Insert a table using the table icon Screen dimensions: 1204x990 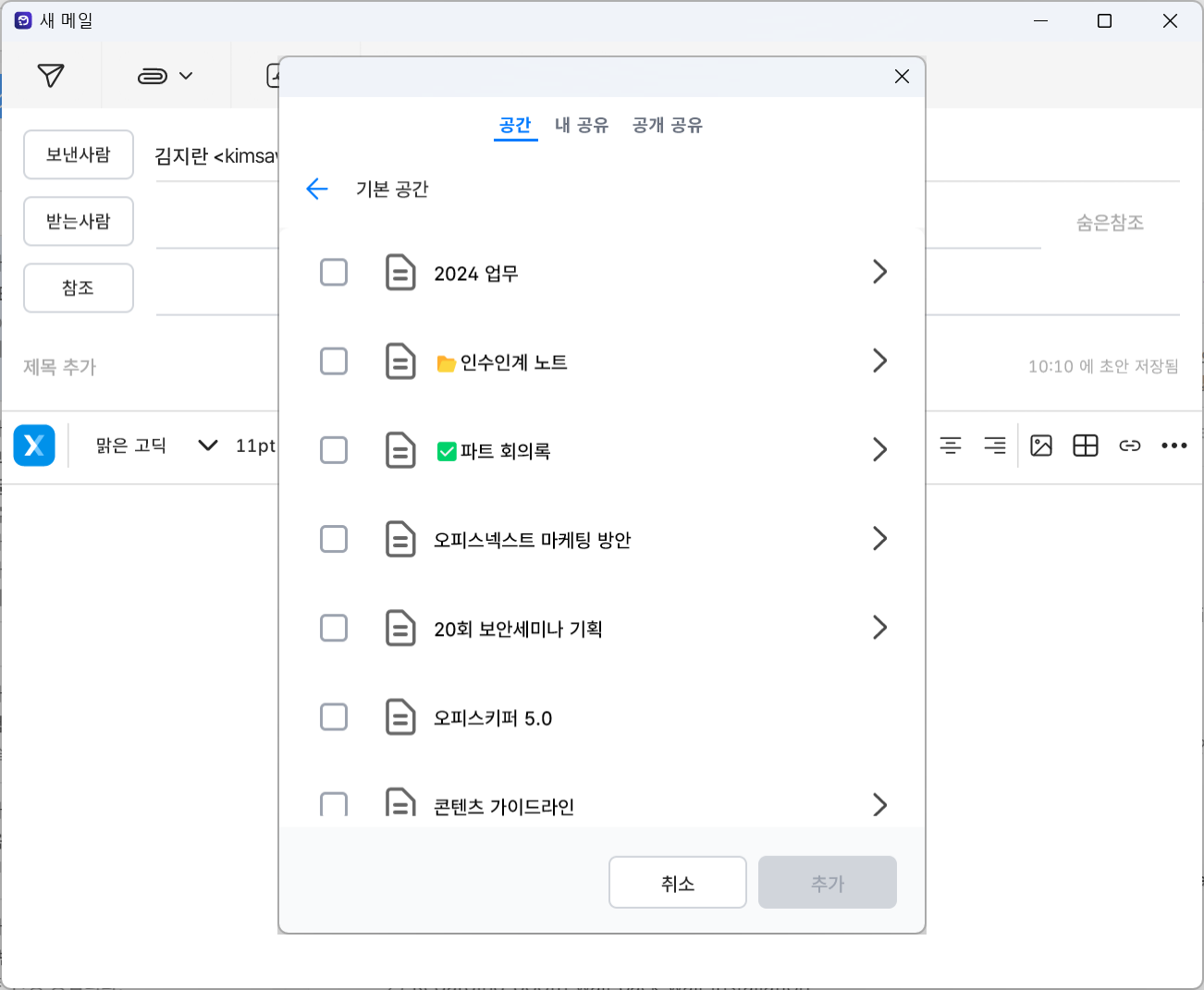click(1086, 445)
